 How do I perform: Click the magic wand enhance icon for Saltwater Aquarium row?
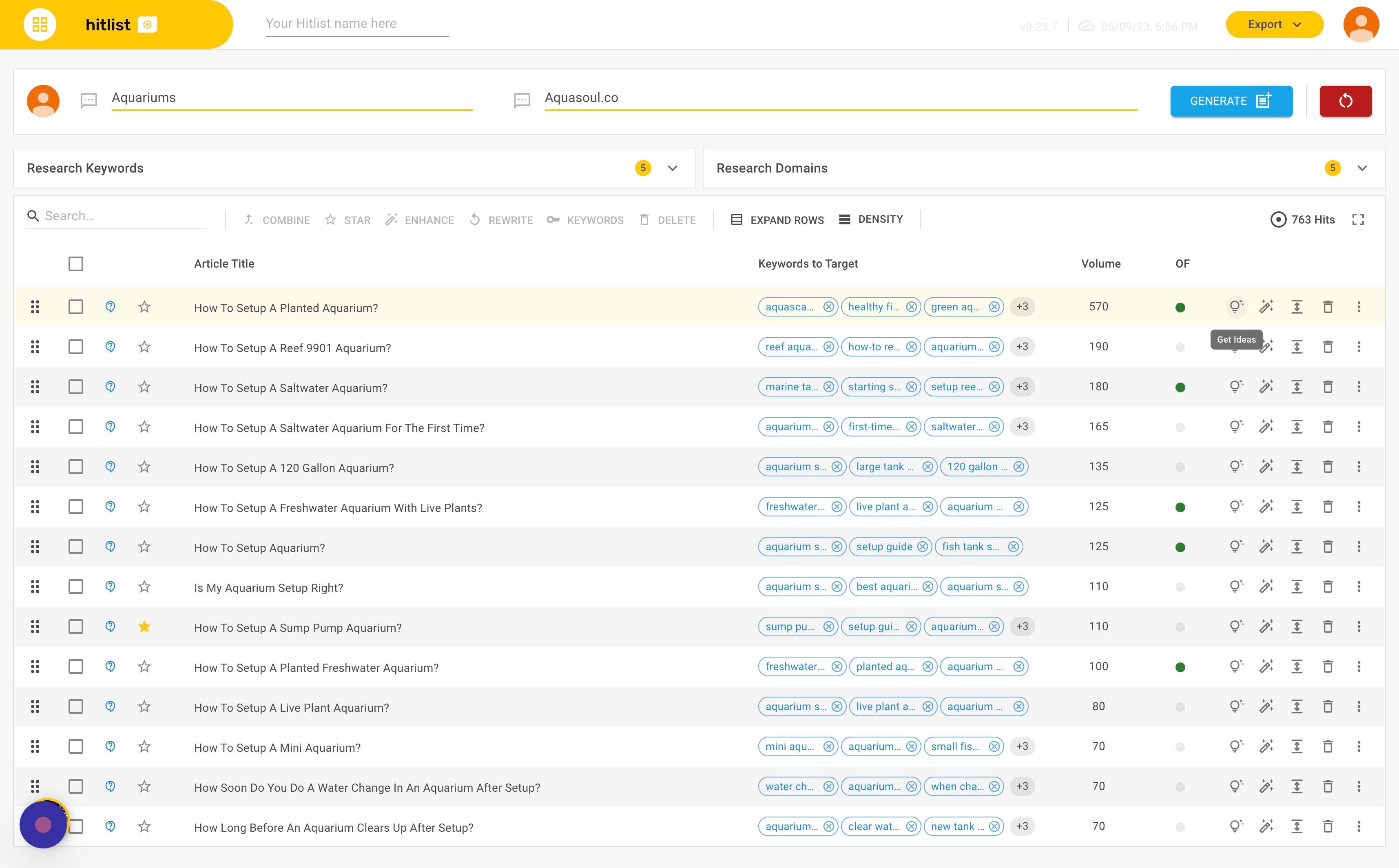point(1266,387)
